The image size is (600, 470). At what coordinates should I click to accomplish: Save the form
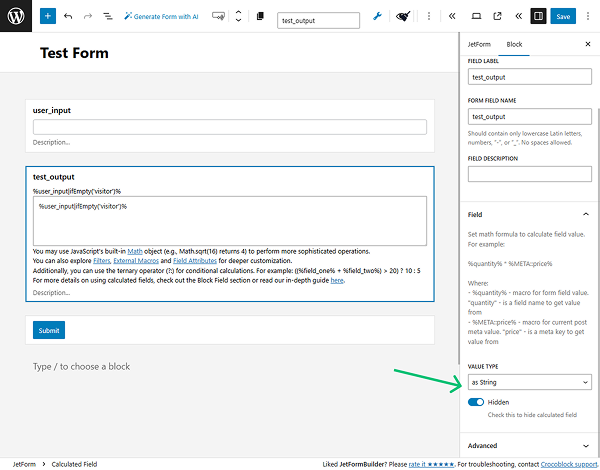(x=563, y=16)
